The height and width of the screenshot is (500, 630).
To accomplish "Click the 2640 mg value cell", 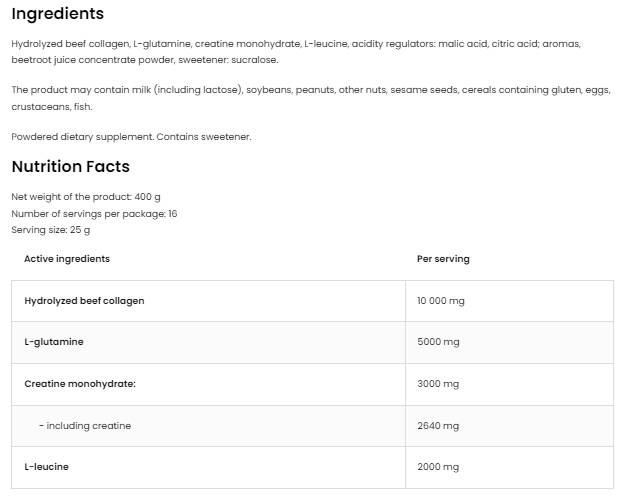I will pyautogui.click(x=438, y=426).
